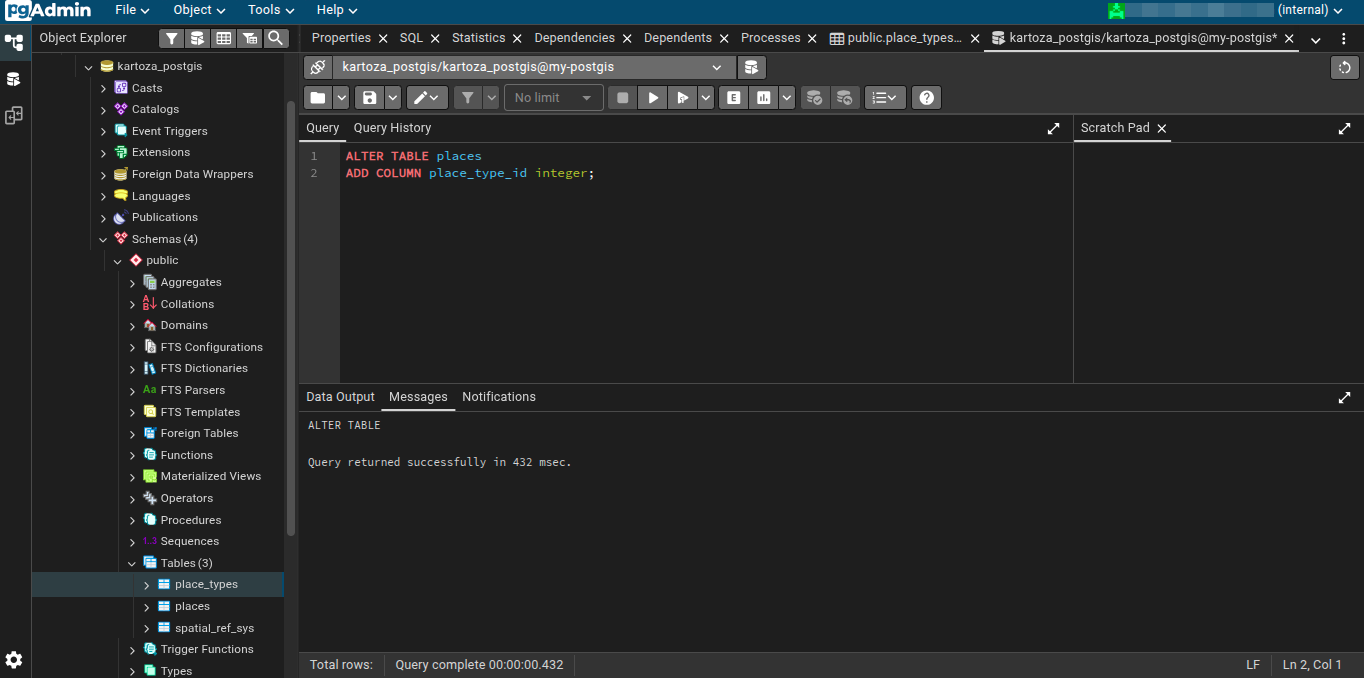The height and width of the screenshot is (678, 1364).
Task: Maximize the Scratch Pad panel
Action: [1344, 129]
